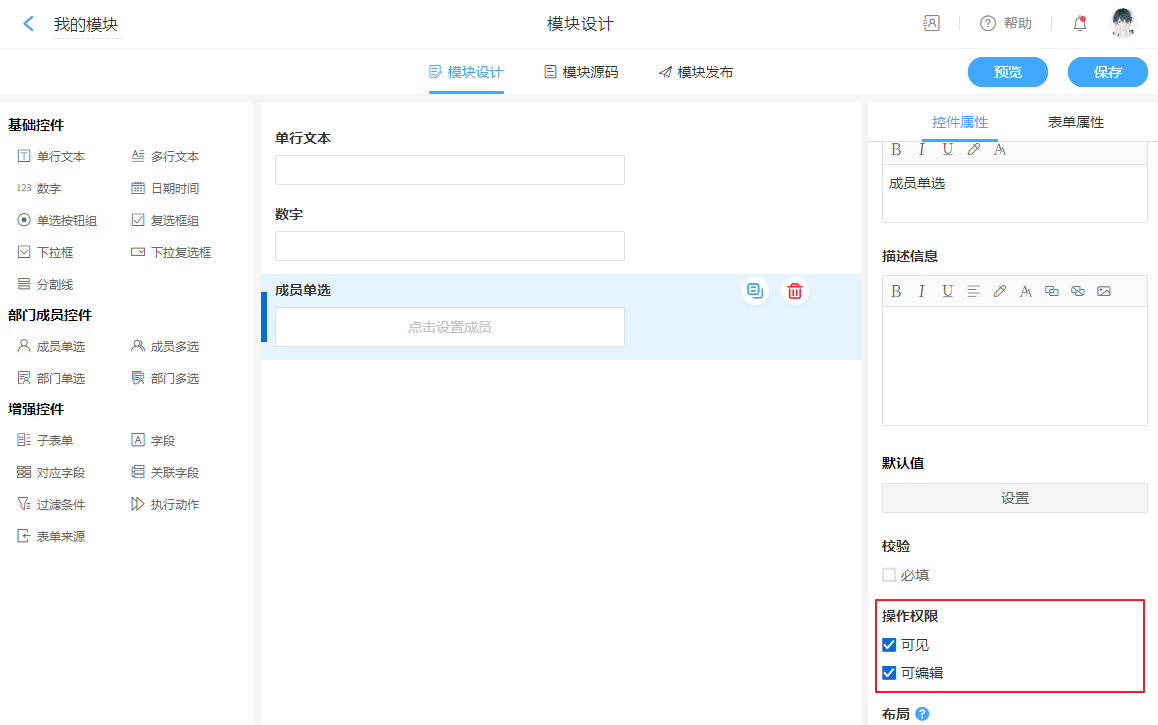Select the 下拉复选框 control

171,252
